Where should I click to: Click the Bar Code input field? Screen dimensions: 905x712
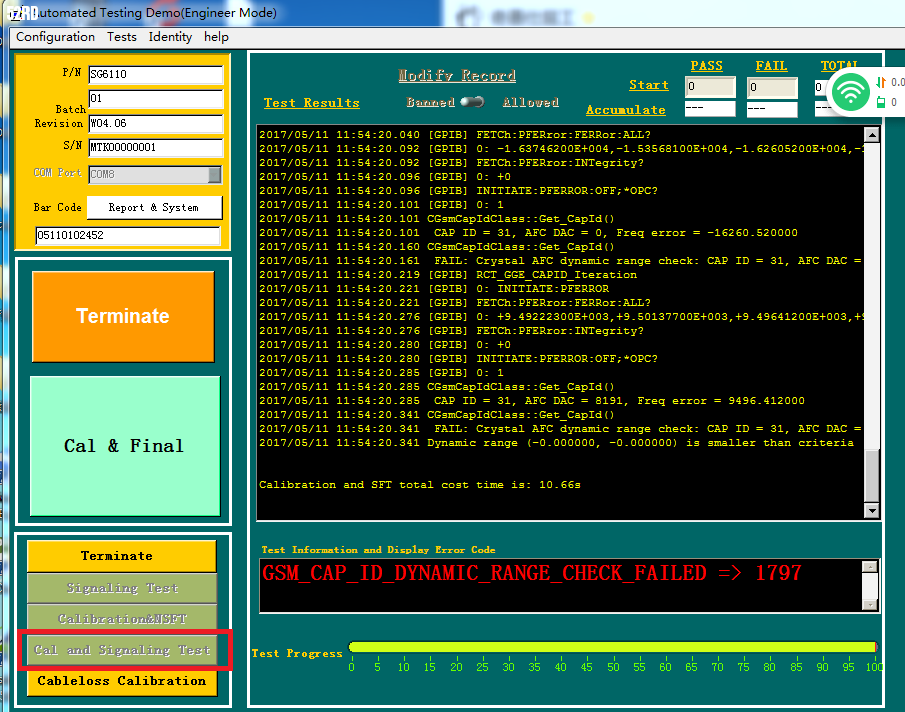point(128,235)
